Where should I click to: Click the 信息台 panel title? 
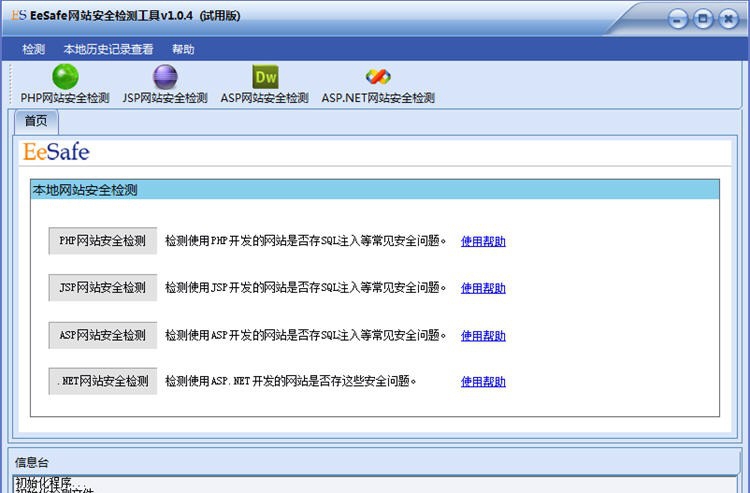32,462
